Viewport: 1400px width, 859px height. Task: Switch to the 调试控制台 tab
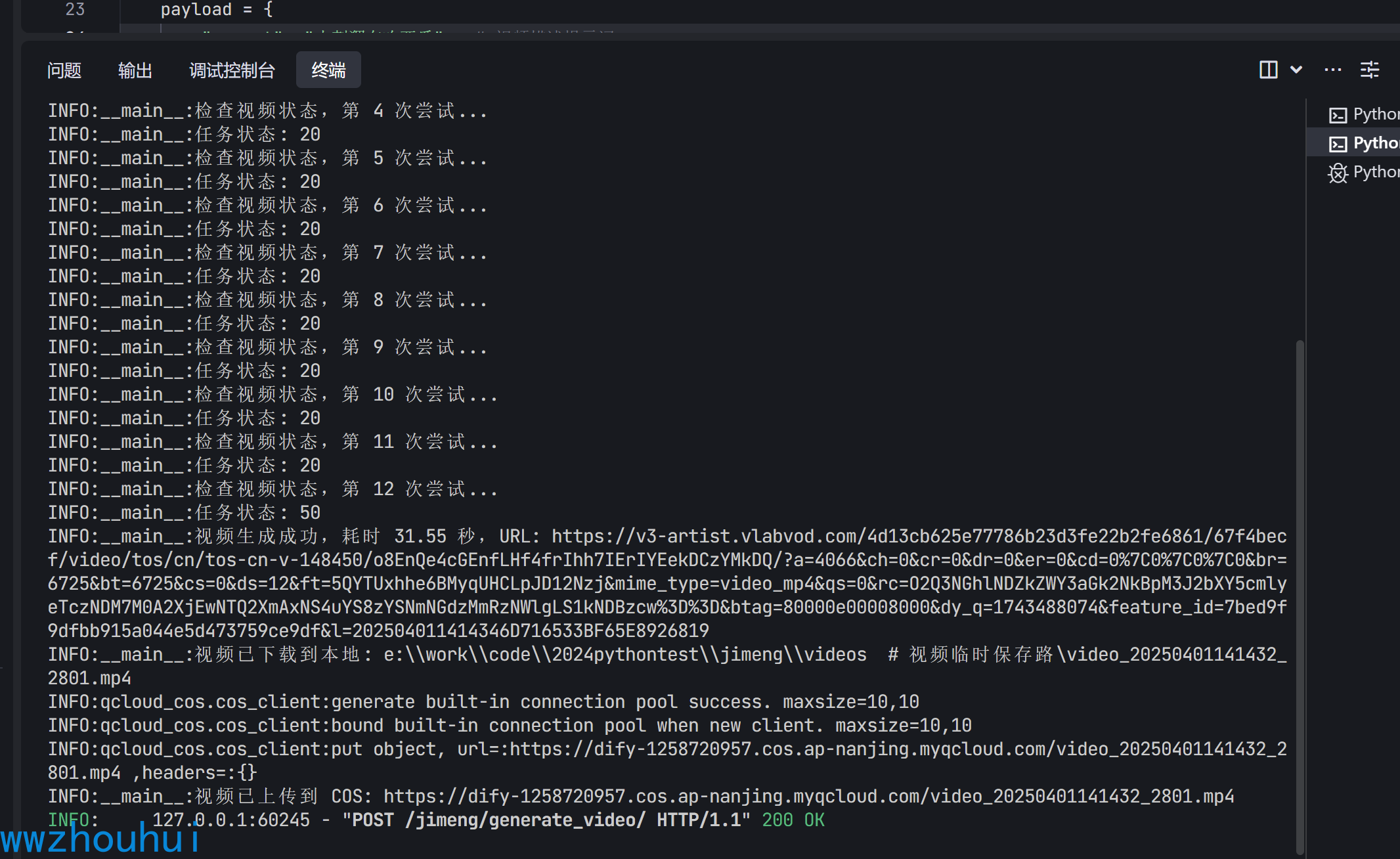[x=232, y=70]
